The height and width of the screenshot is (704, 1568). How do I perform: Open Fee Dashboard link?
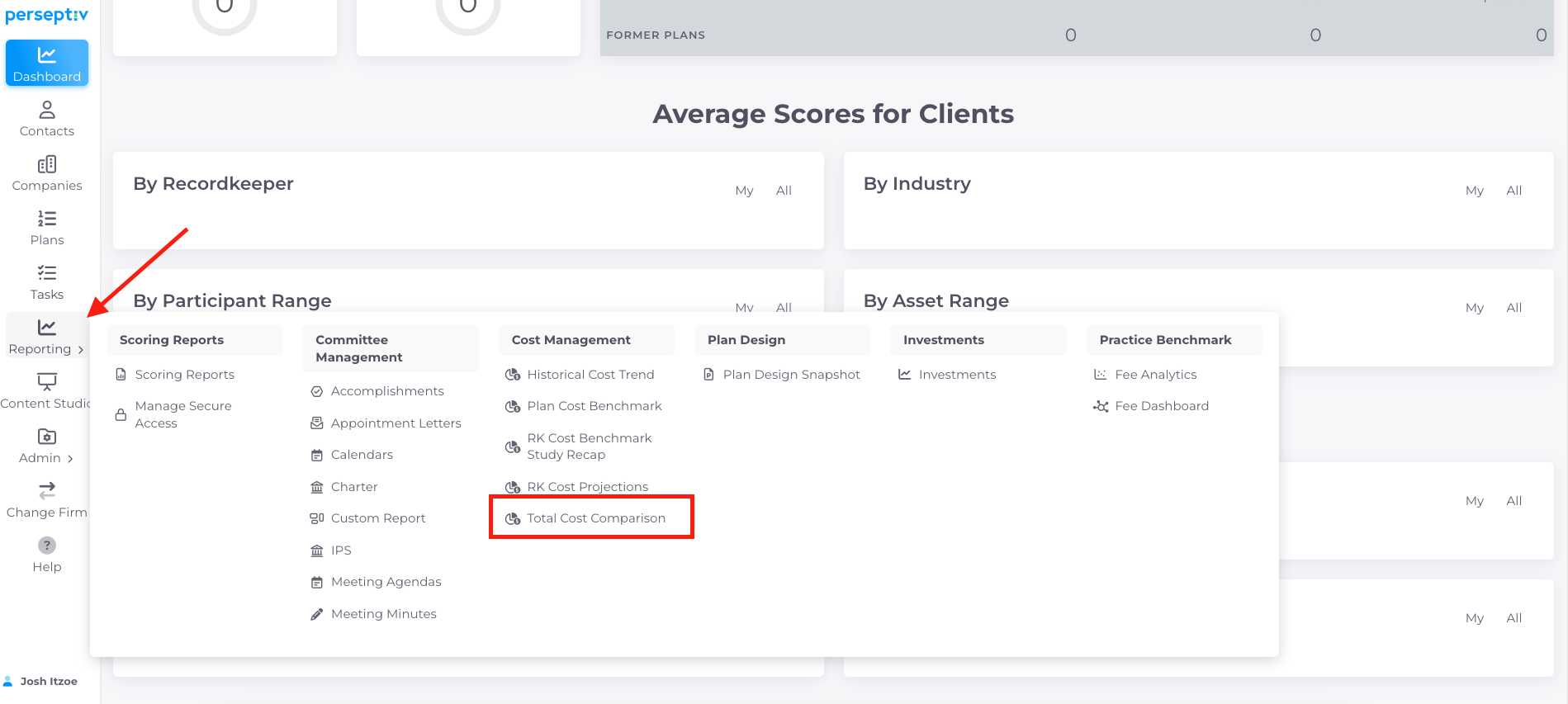[x=1162, y=406]
